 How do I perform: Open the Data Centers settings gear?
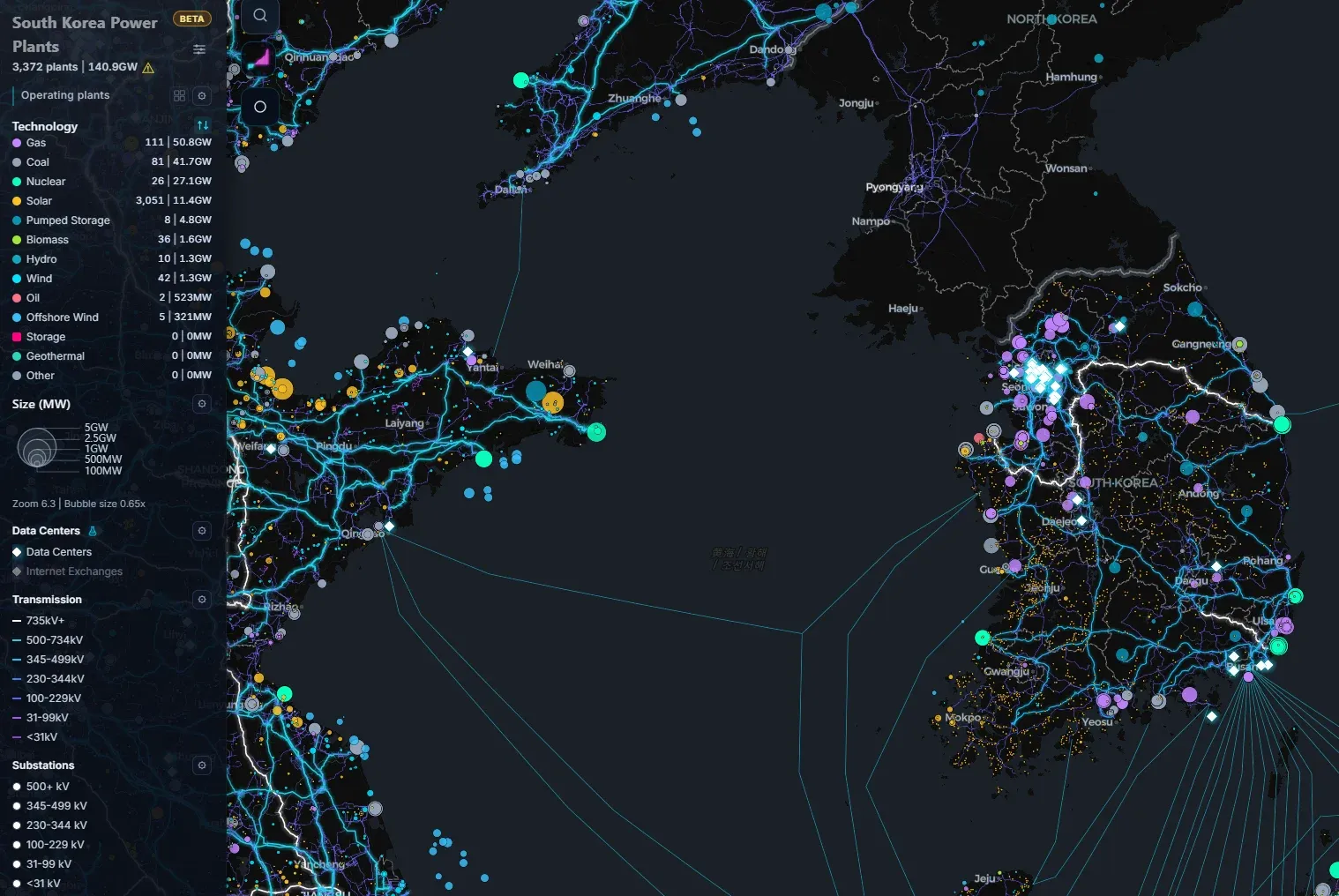202,531
